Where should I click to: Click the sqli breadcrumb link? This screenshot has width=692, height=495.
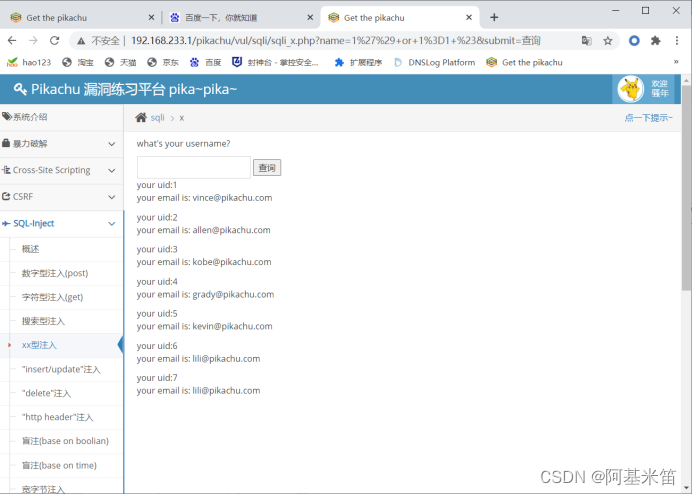158,118
